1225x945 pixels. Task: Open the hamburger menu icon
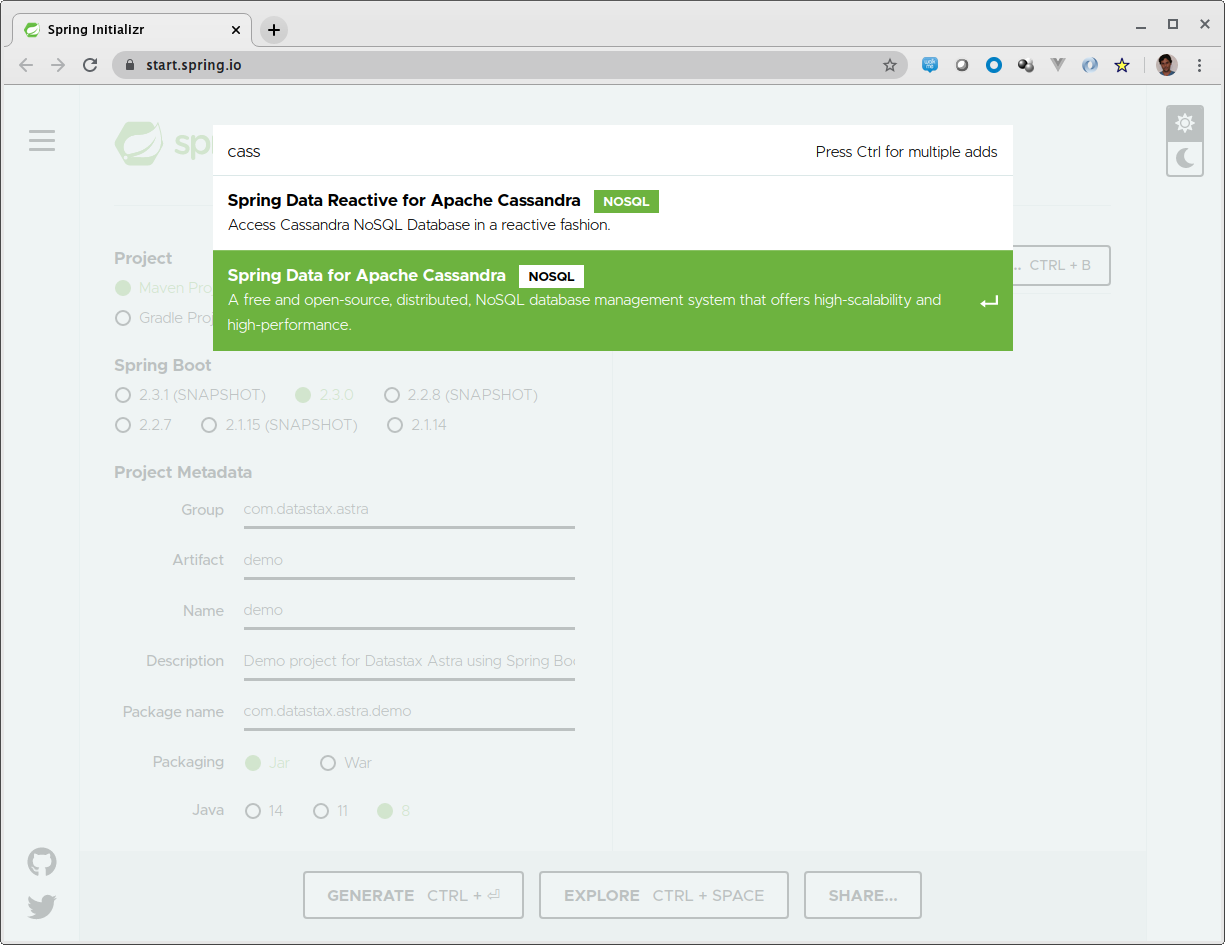click(x=42, y=141)
